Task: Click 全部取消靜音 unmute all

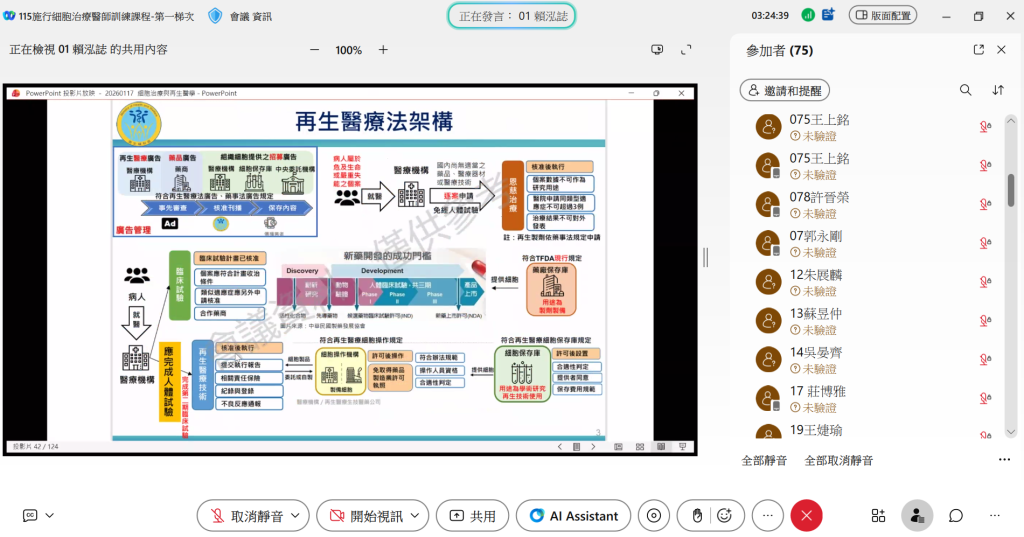Action: pos(839,461)
